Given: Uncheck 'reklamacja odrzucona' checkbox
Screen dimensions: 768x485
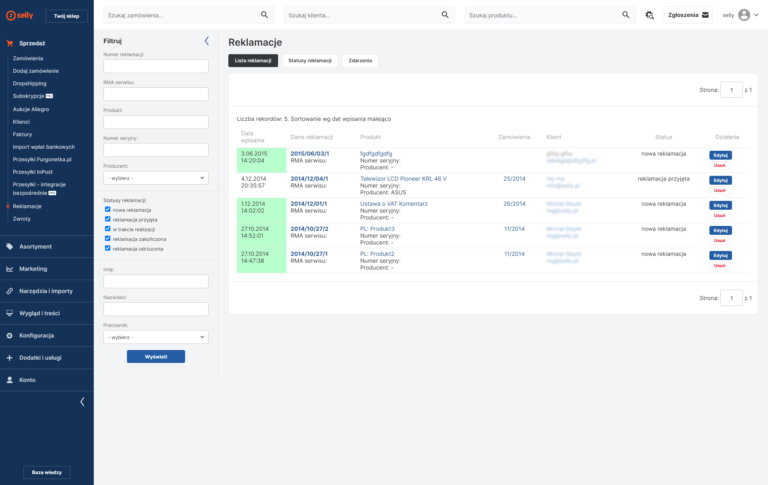Looking at the screenshot, I should (x=107, y=248).
